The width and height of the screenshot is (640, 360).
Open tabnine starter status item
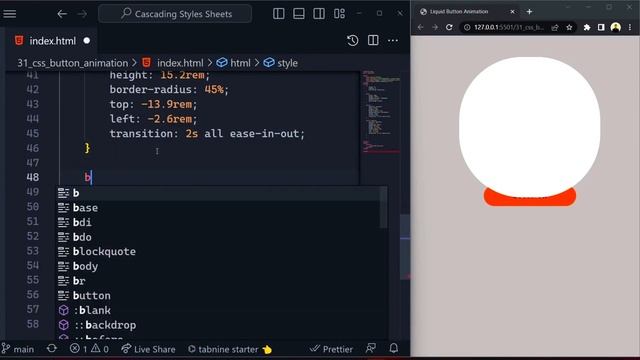point(230,349)
